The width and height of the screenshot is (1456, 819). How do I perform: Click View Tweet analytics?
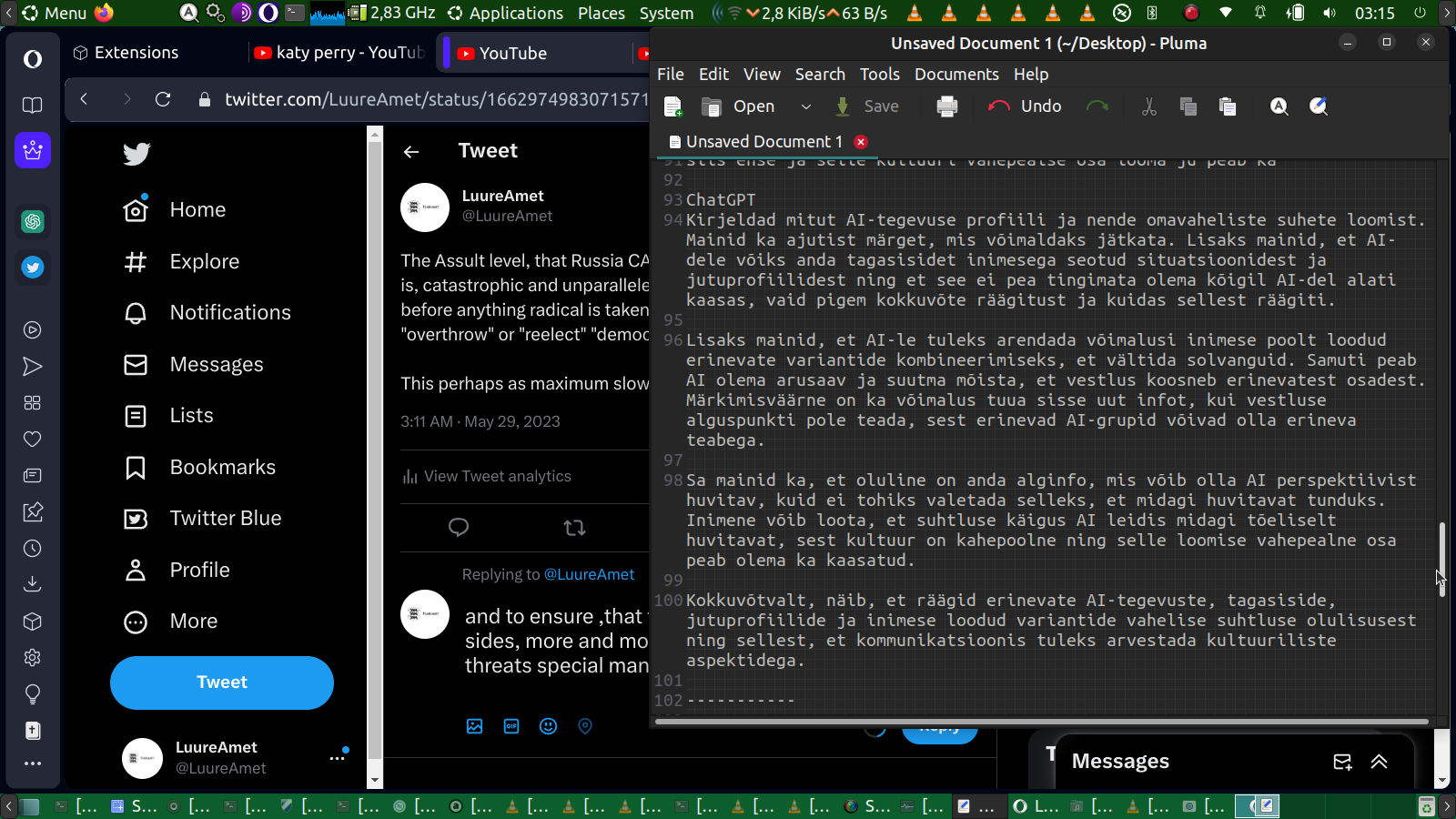(x=487, y=477)
